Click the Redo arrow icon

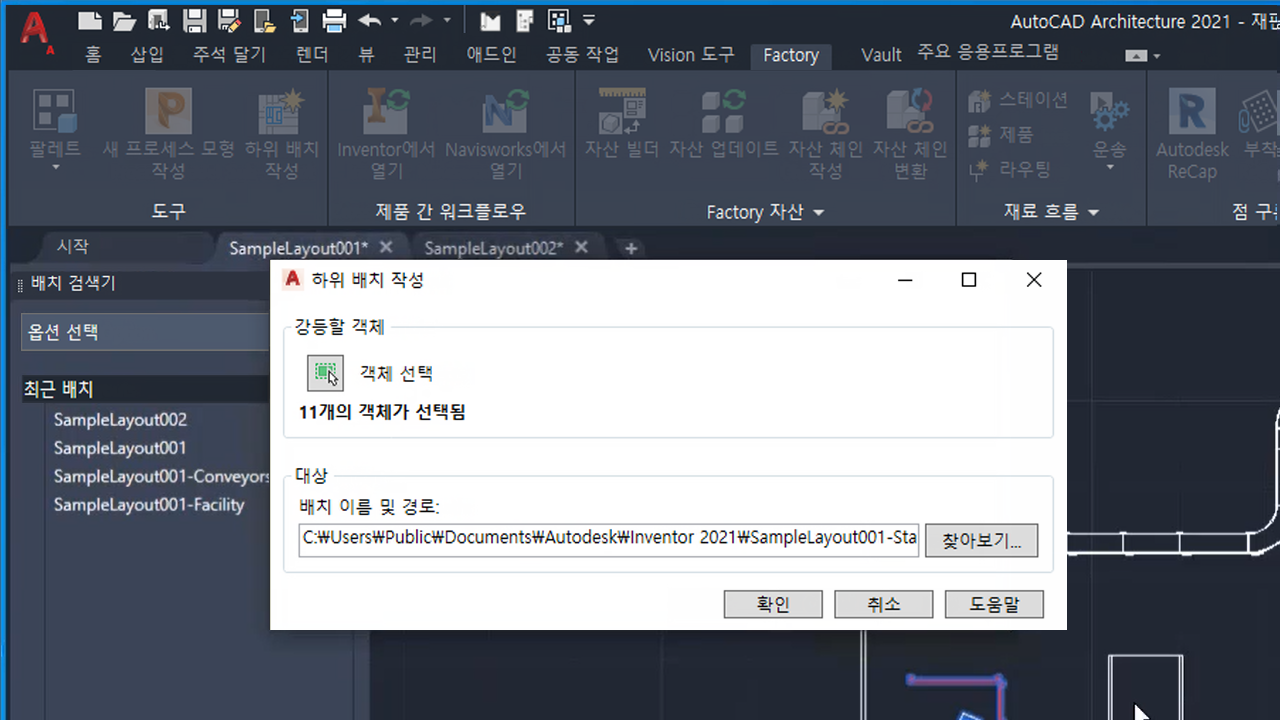(x=421, y=19)
